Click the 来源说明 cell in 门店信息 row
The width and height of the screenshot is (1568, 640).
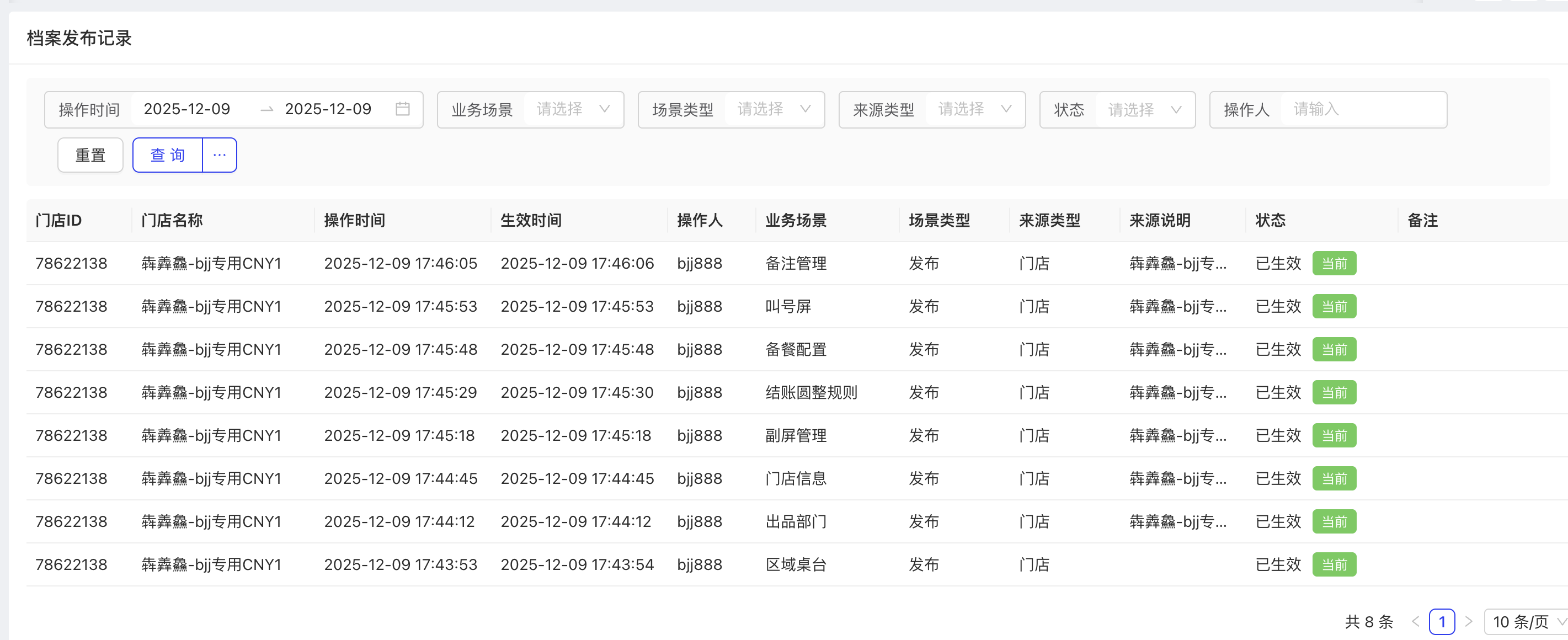[1177, 479]
